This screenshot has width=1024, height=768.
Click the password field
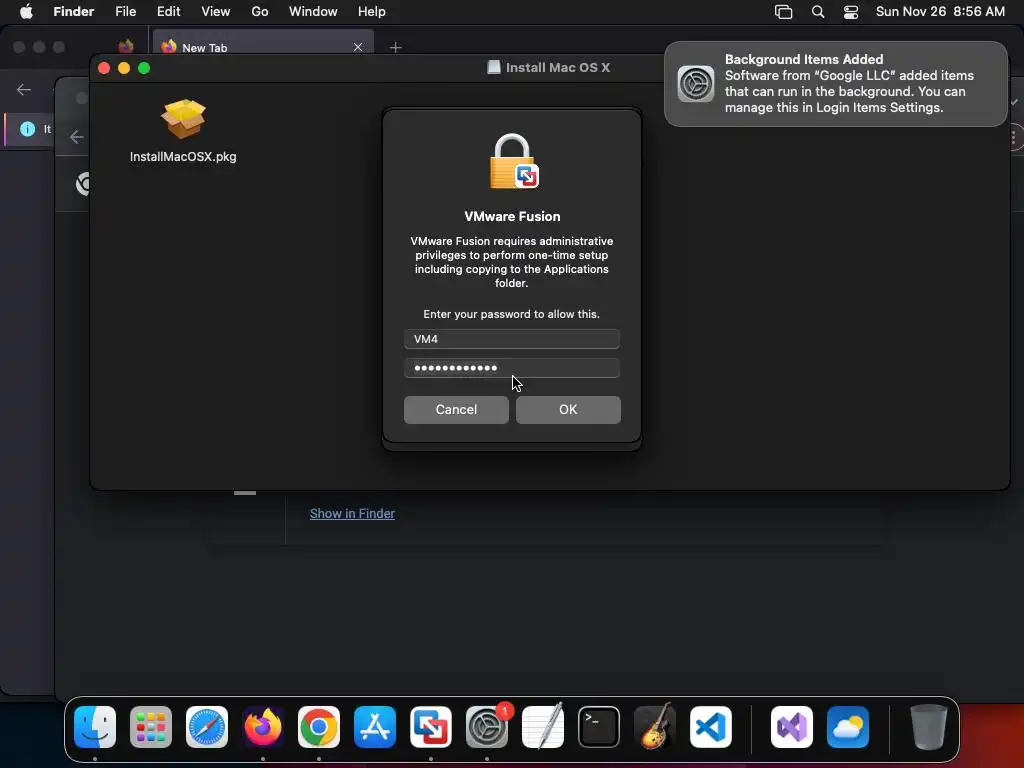(512, 368)
